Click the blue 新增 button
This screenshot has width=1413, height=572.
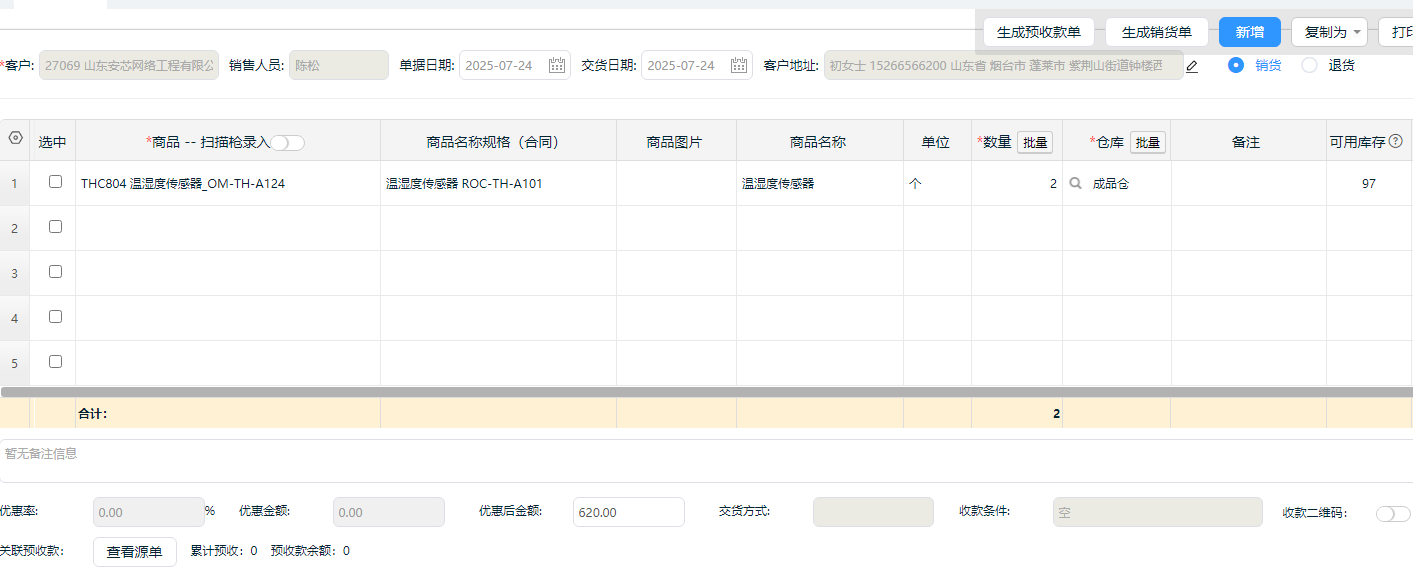click(1250, 32)
